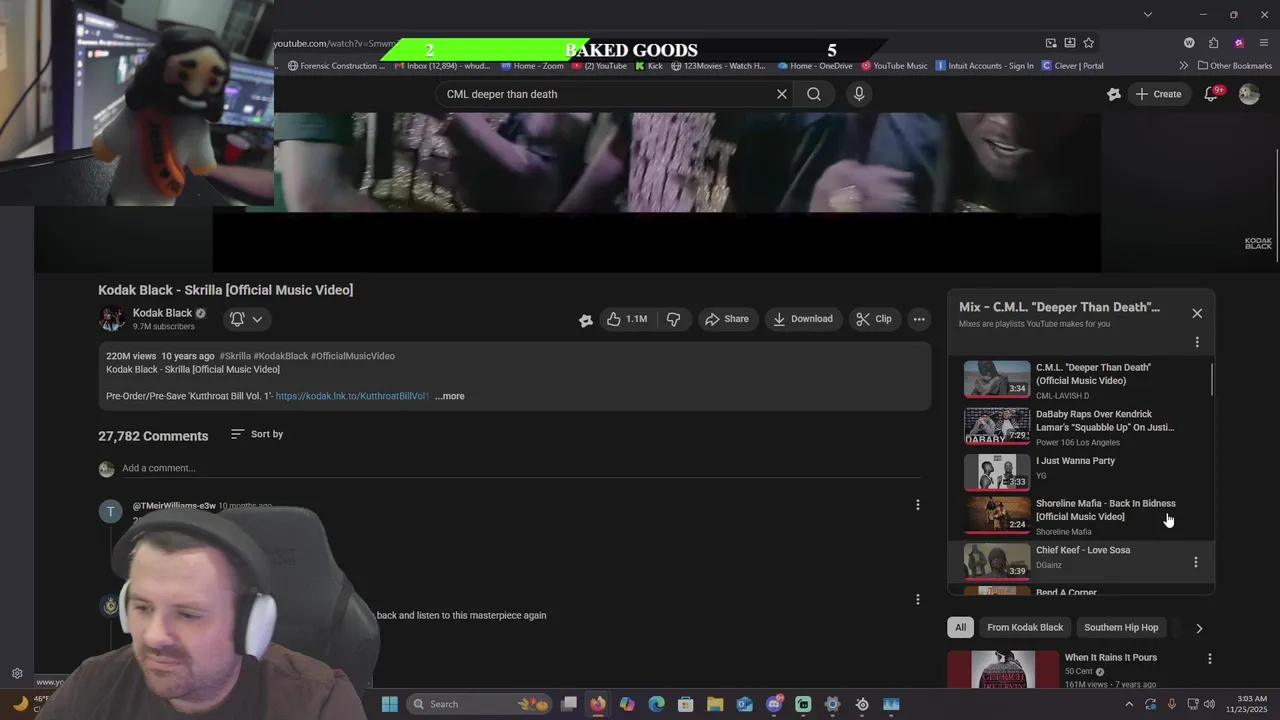Open the browser hamburger menu
Viewport: 1280px width, 720px height.
pos(1264,43)
